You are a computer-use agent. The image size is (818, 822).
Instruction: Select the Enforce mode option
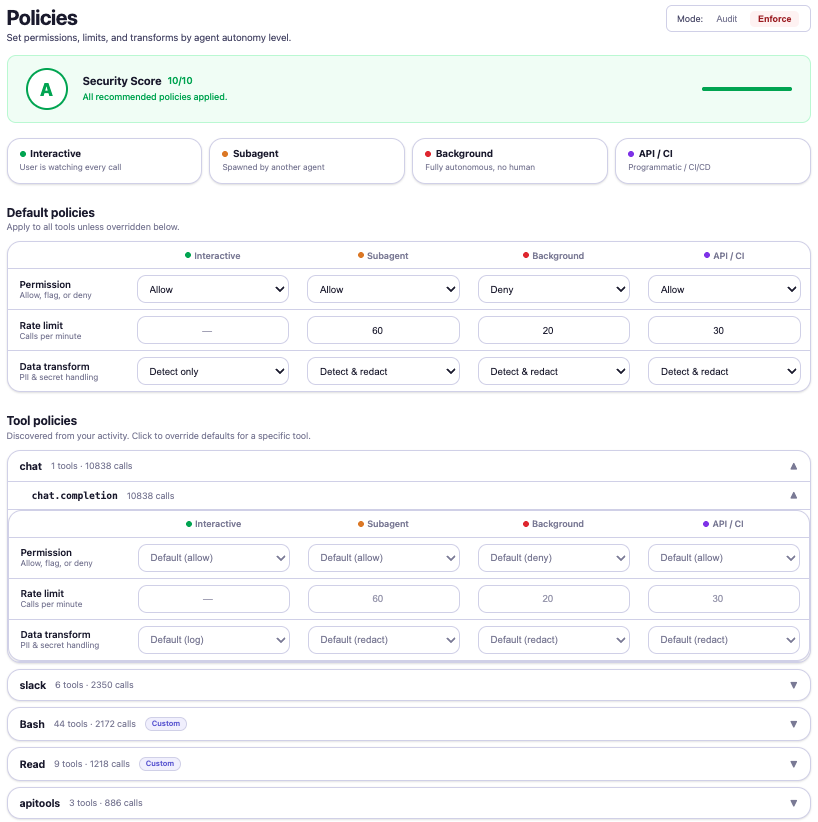click(775, 18)
